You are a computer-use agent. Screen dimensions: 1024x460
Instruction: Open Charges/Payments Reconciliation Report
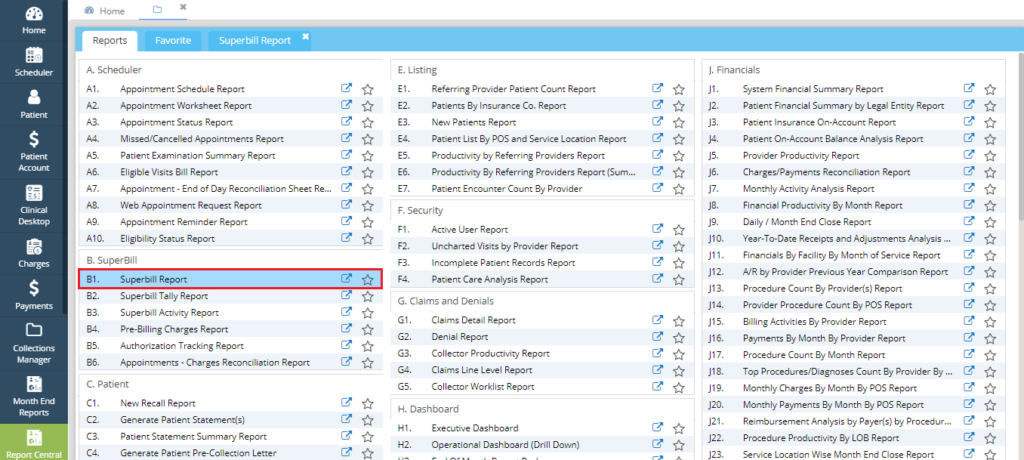pyautogui.click(x=826, y=172)
